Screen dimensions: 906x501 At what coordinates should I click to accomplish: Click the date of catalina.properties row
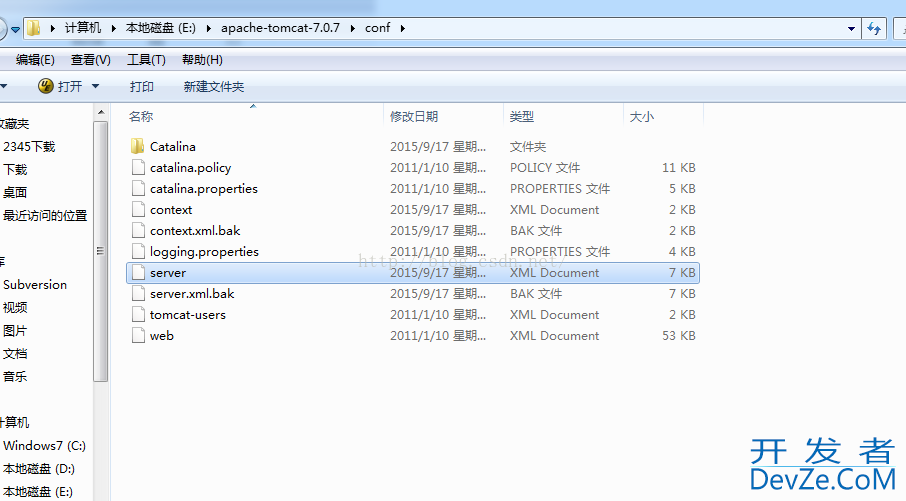click(x=438, y=189)
